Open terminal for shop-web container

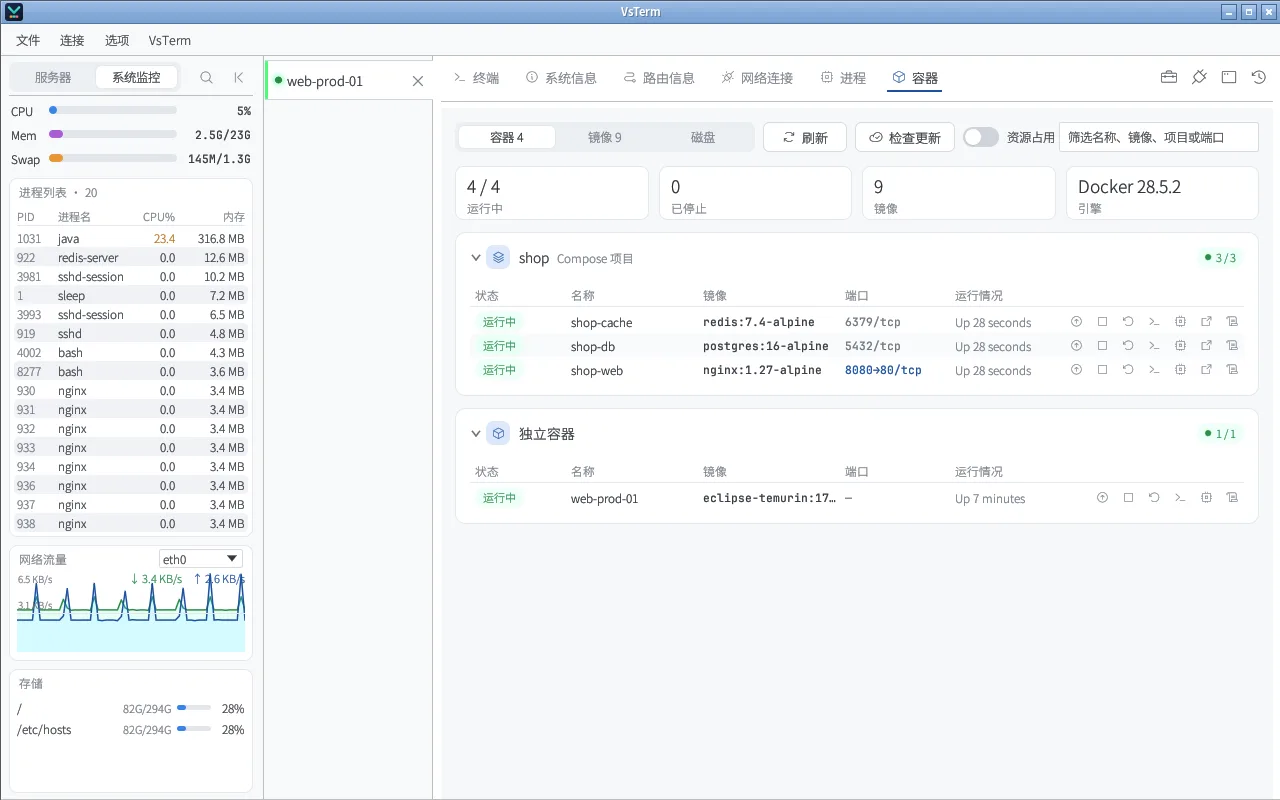pyautogui.click(x=1154, y=370)
